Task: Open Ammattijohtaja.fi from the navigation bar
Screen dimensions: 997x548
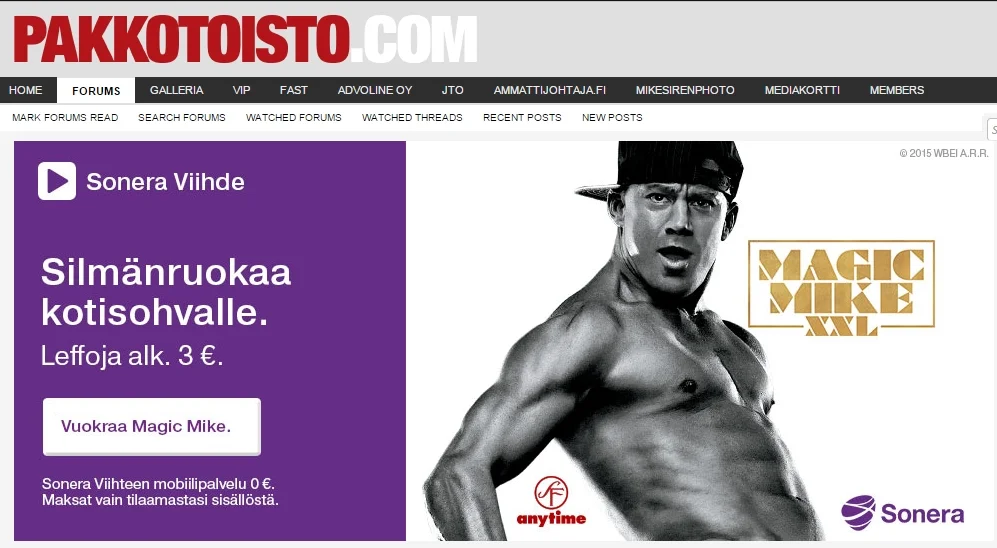Action: coord(550,90)
